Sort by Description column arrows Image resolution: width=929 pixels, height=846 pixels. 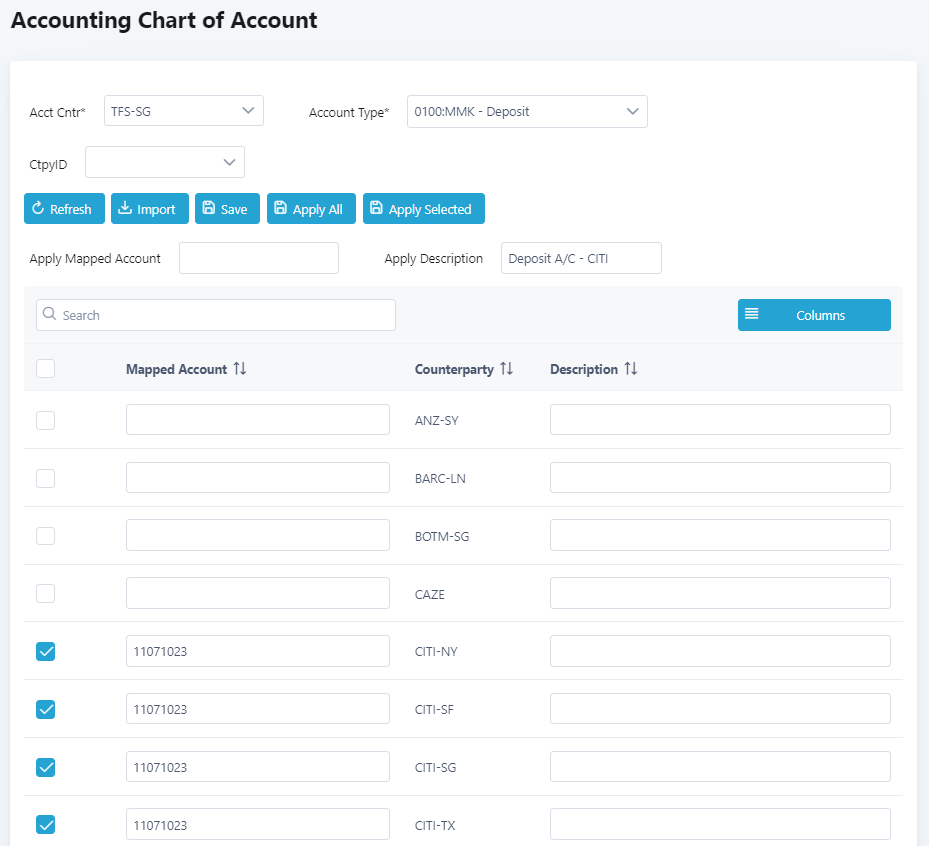pyautogui.click(x=631, y=368)
